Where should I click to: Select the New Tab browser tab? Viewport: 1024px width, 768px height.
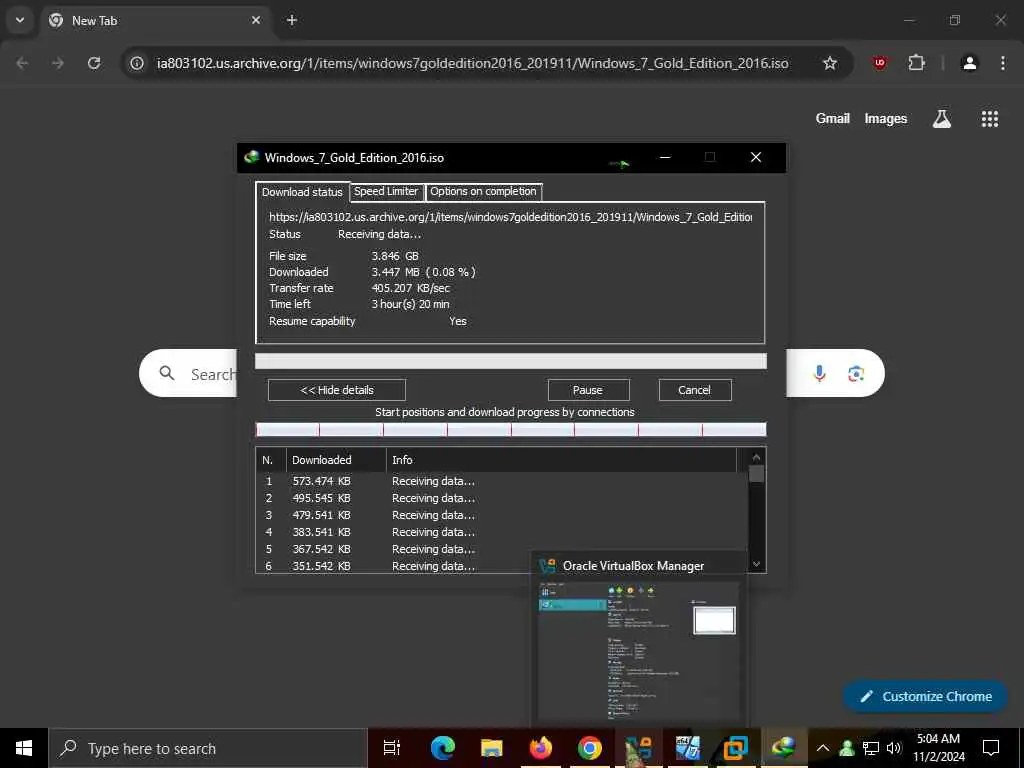(157, 21)
